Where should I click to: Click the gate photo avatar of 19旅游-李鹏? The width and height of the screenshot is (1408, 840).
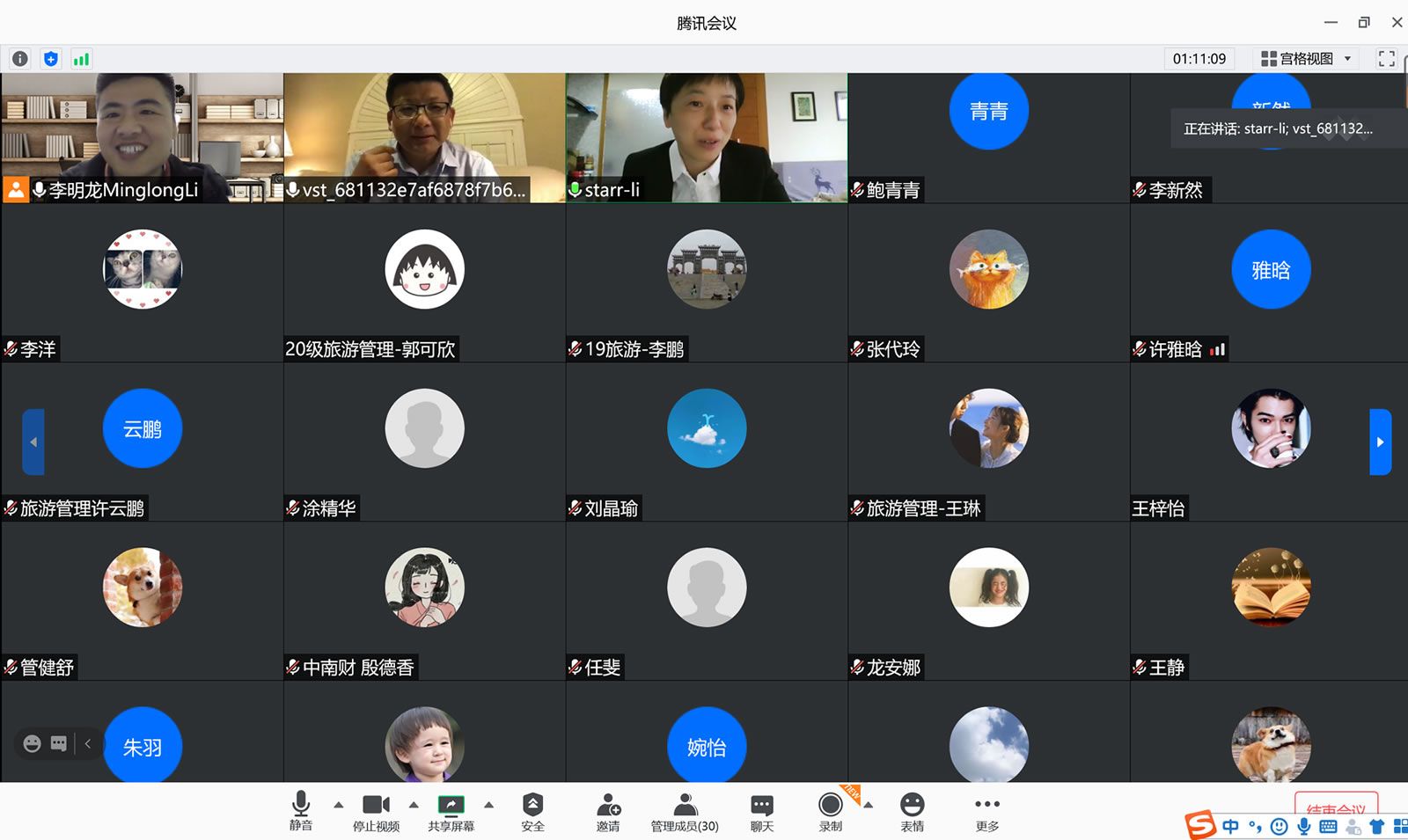[707, 269]
